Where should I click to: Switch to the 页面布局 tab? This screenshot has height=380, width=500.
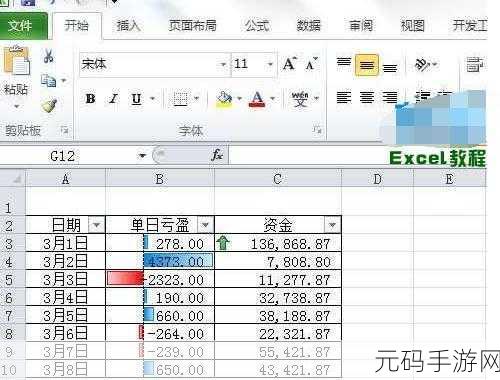tap(192, 25)
